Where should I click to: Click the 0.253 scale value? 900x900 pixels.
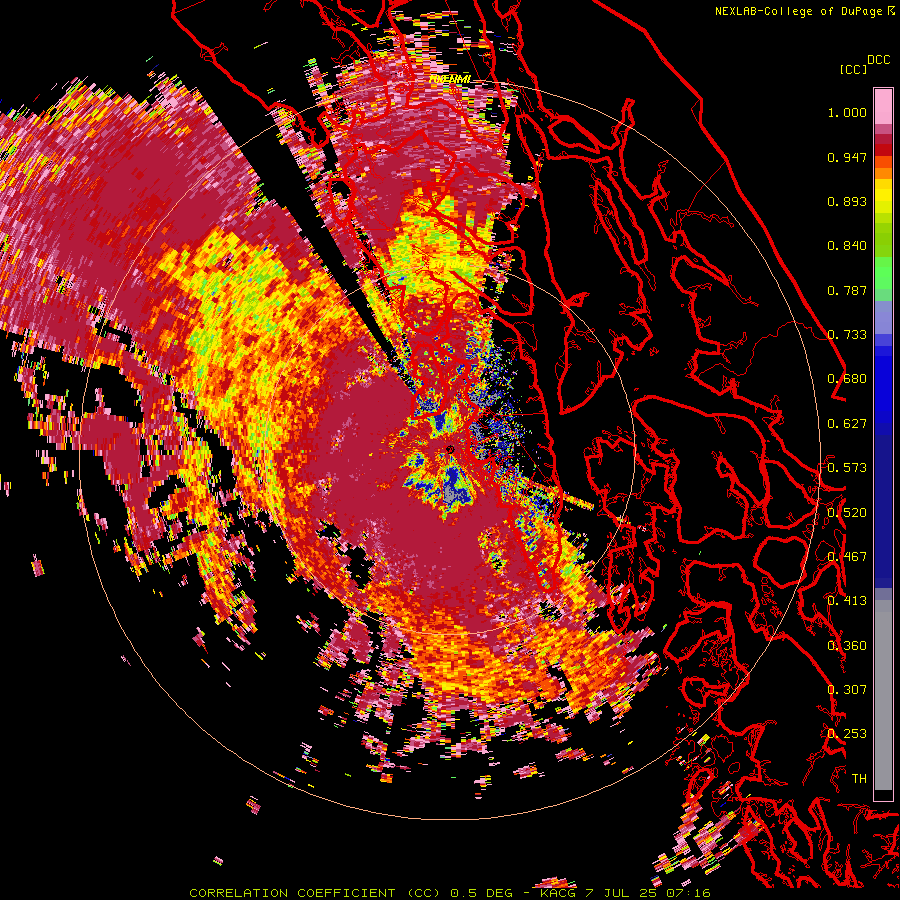pos(847,734)
